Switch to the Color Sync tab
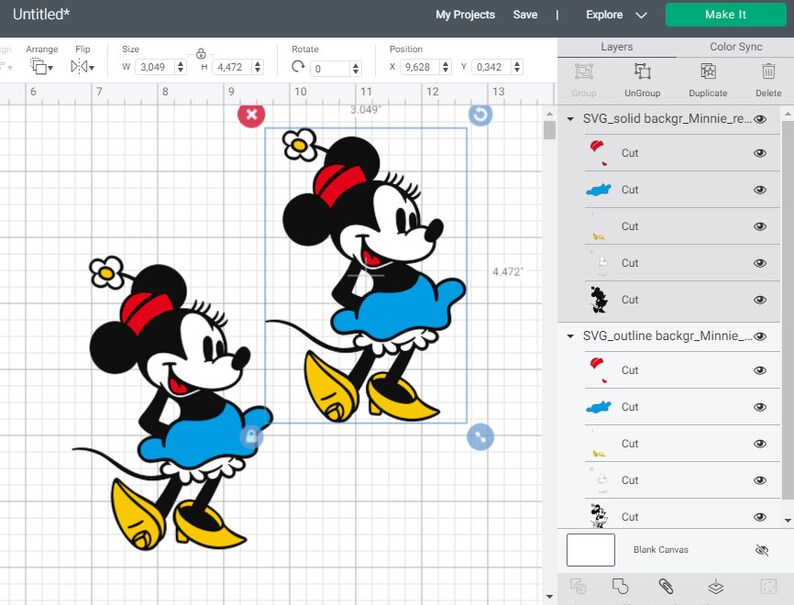Screen dimensions: 794x605 pos(735,47)
